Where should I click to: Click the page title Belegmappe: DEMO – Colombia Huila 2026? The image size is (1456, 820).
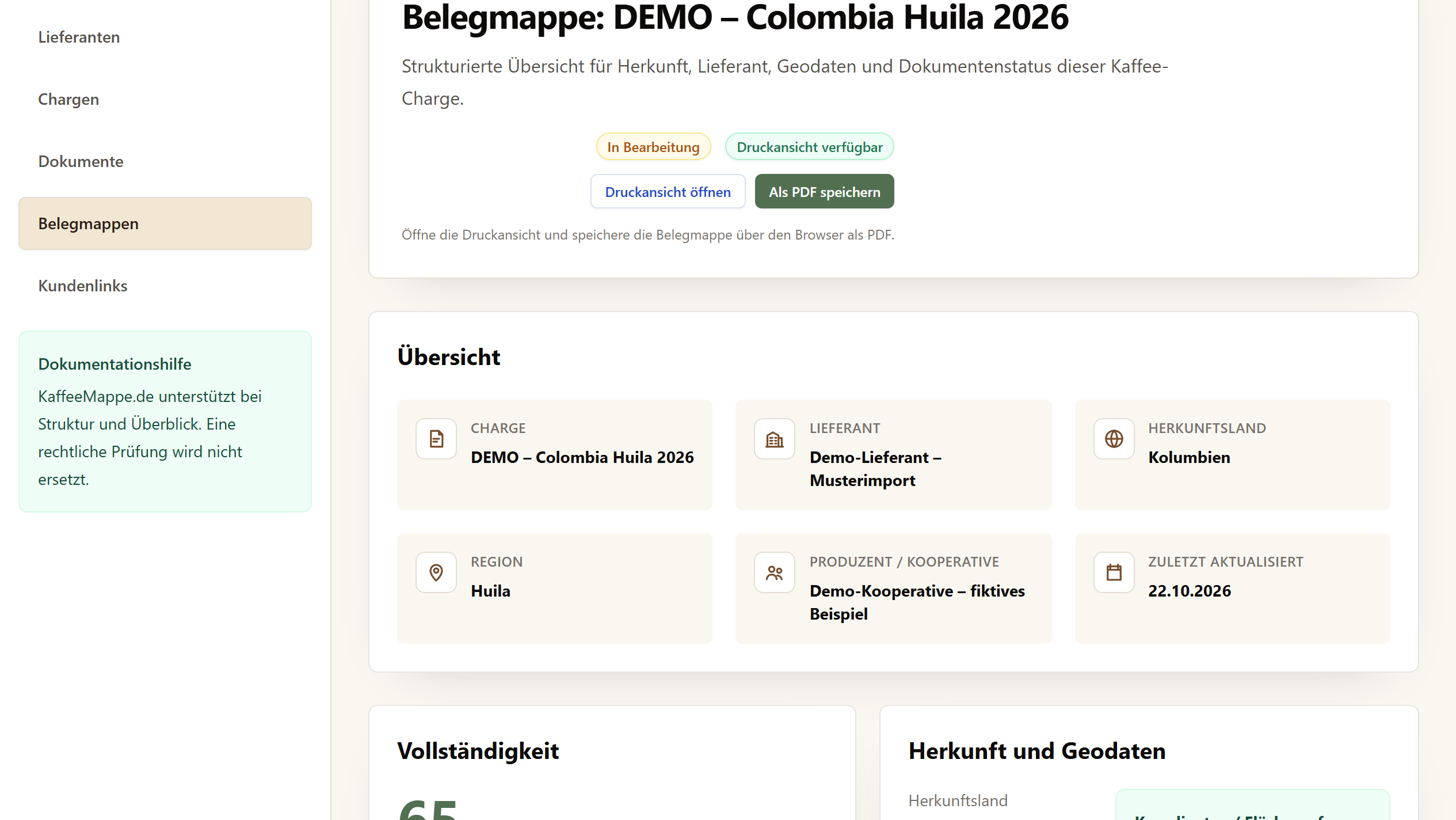coord(735,17)
